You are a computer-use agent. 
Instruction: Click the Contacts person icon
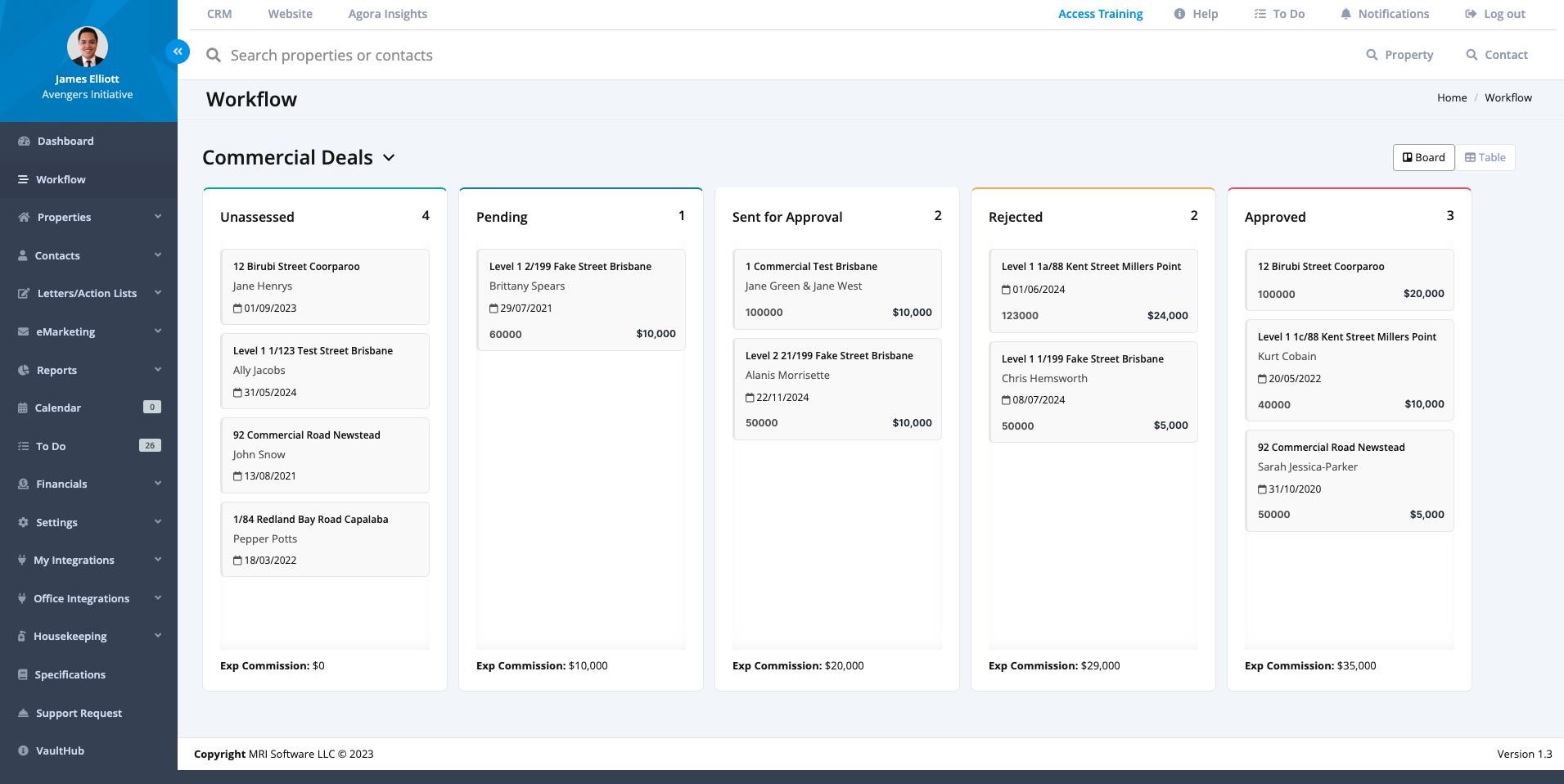(23, 255)
